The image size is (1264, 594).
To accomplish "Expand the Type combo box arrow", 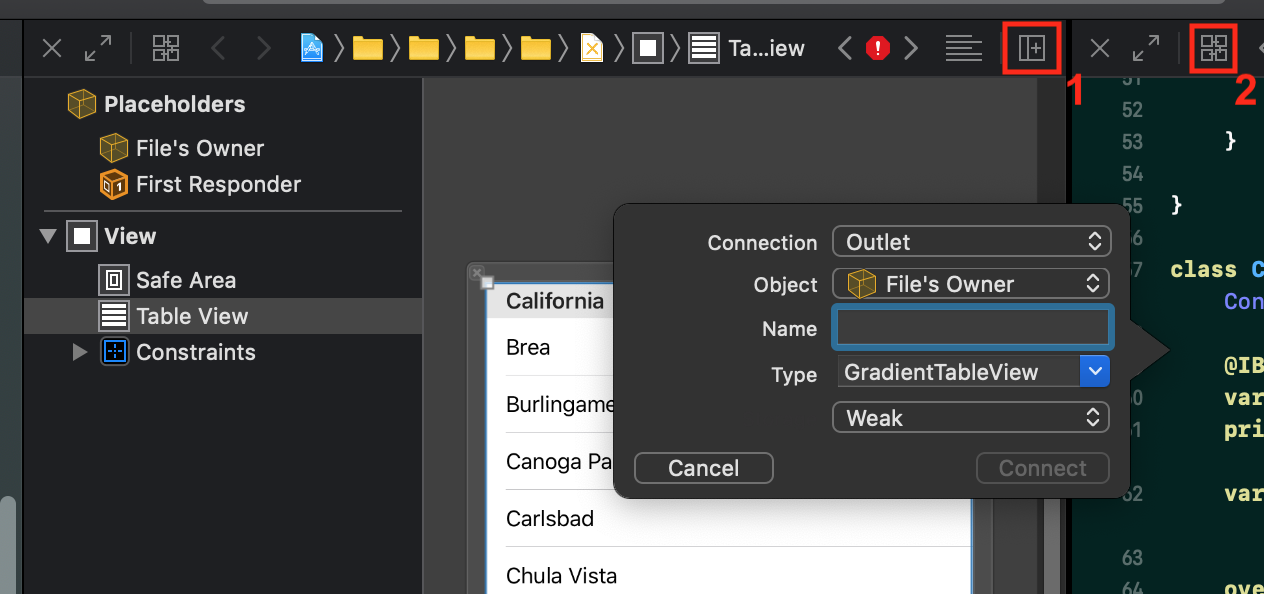I will 1095,372.
